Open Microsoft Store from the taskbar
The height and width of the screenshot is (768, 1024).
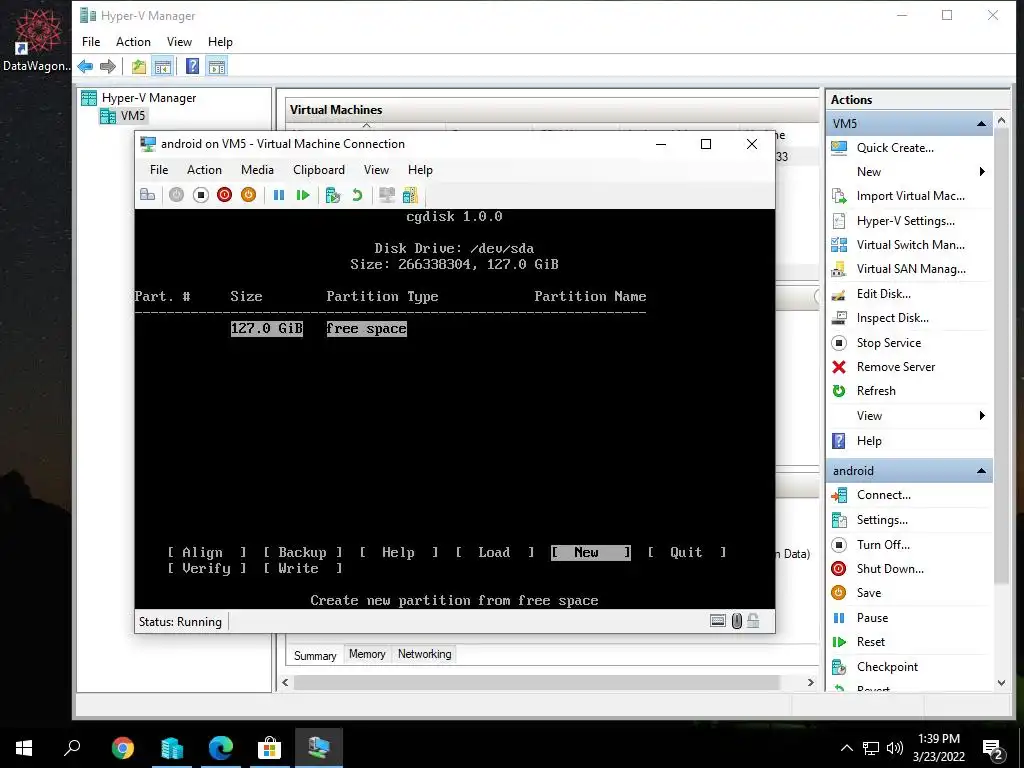269,748
